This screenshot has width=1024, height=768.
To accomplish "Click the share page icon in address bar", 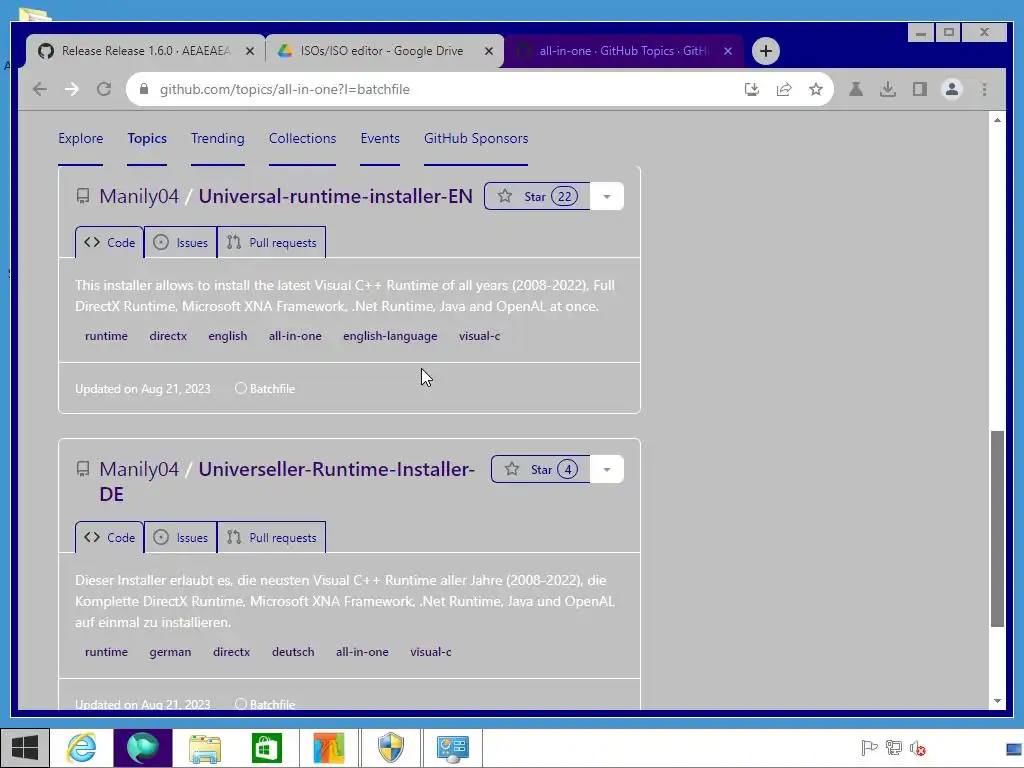I will [x=784, y=89].
